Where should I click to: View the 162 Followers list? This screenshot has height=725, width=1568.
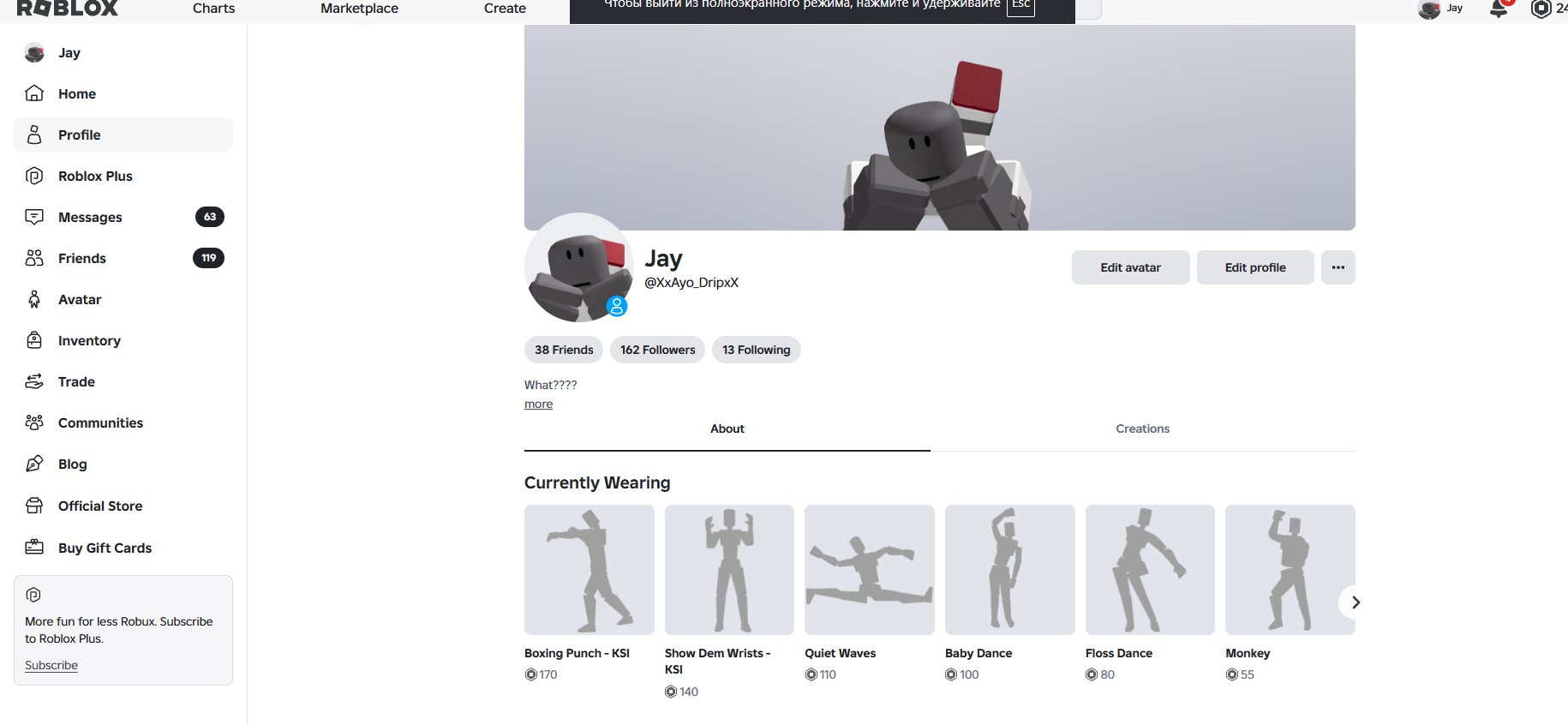point(658,350)
